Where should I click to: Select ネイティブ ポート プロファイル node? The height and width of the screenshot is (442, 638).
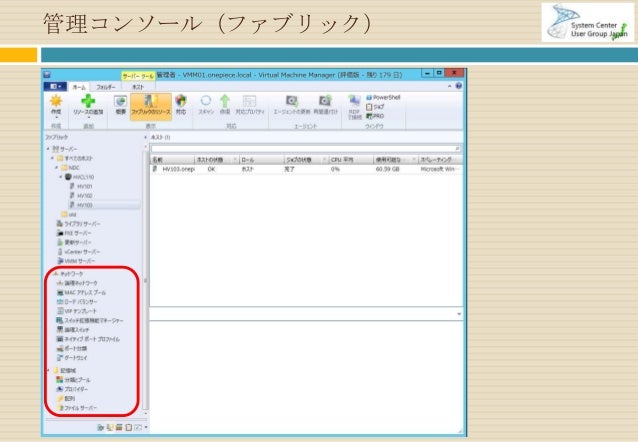coord(88,339)
